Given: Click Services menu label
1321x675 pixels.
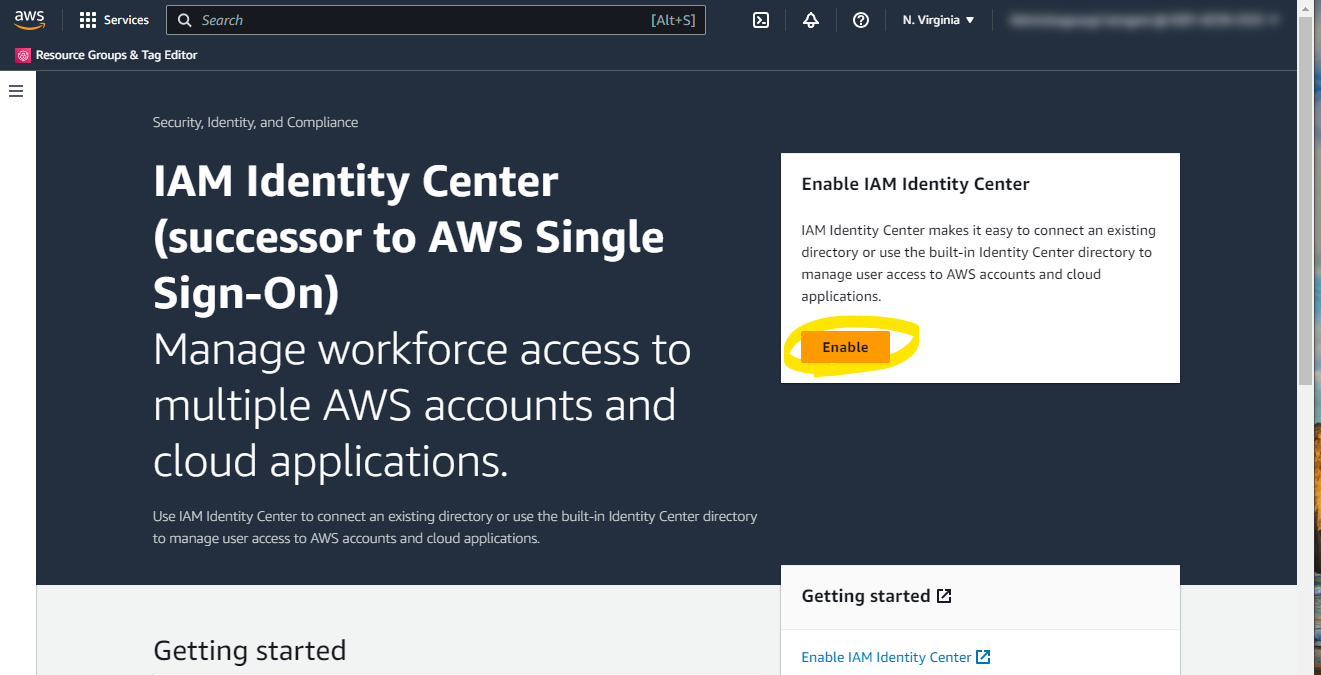Looking at the screenshot, I should click(126, 20).
